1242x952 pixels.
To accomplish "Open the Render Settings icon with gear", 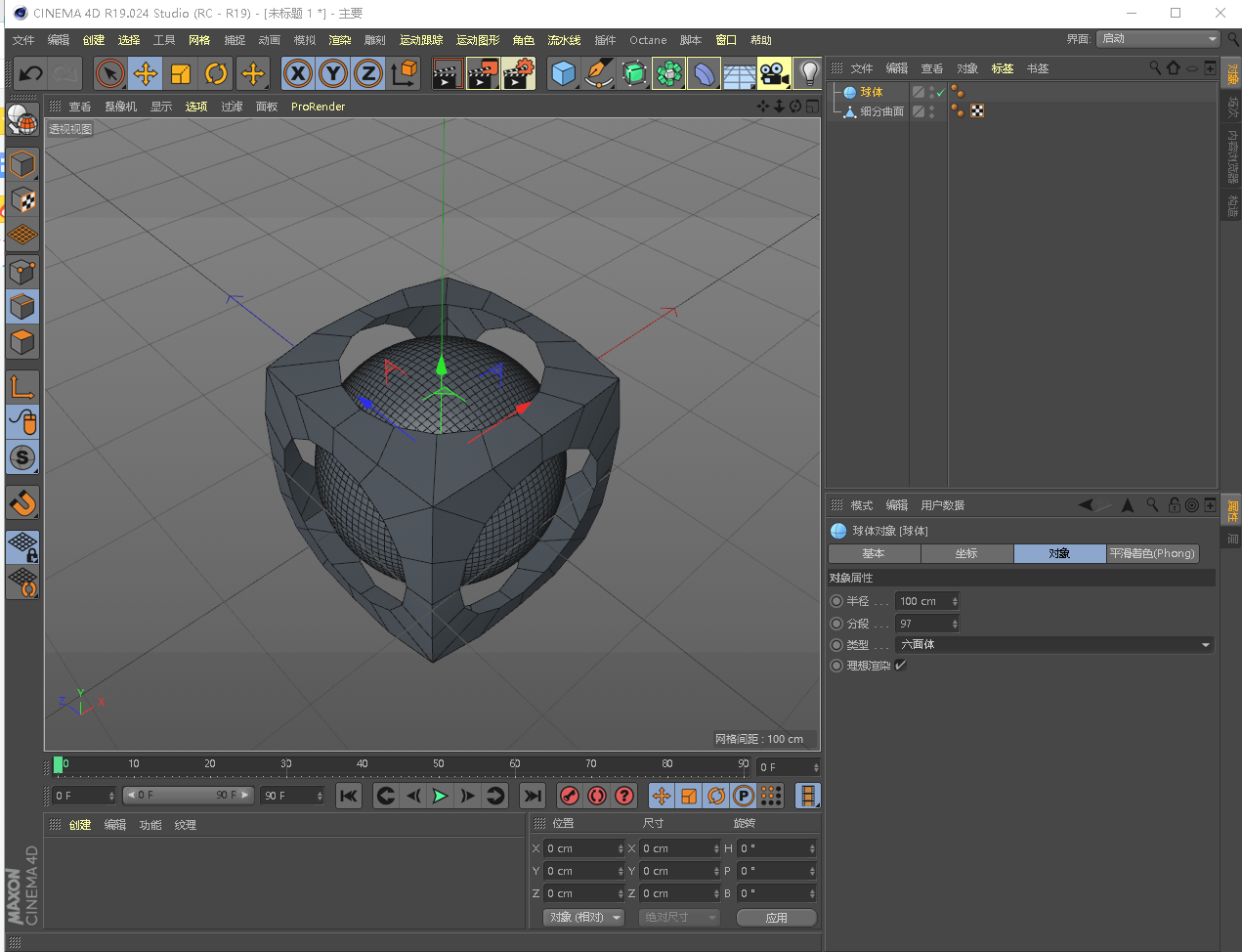I will tap(518, 73).
